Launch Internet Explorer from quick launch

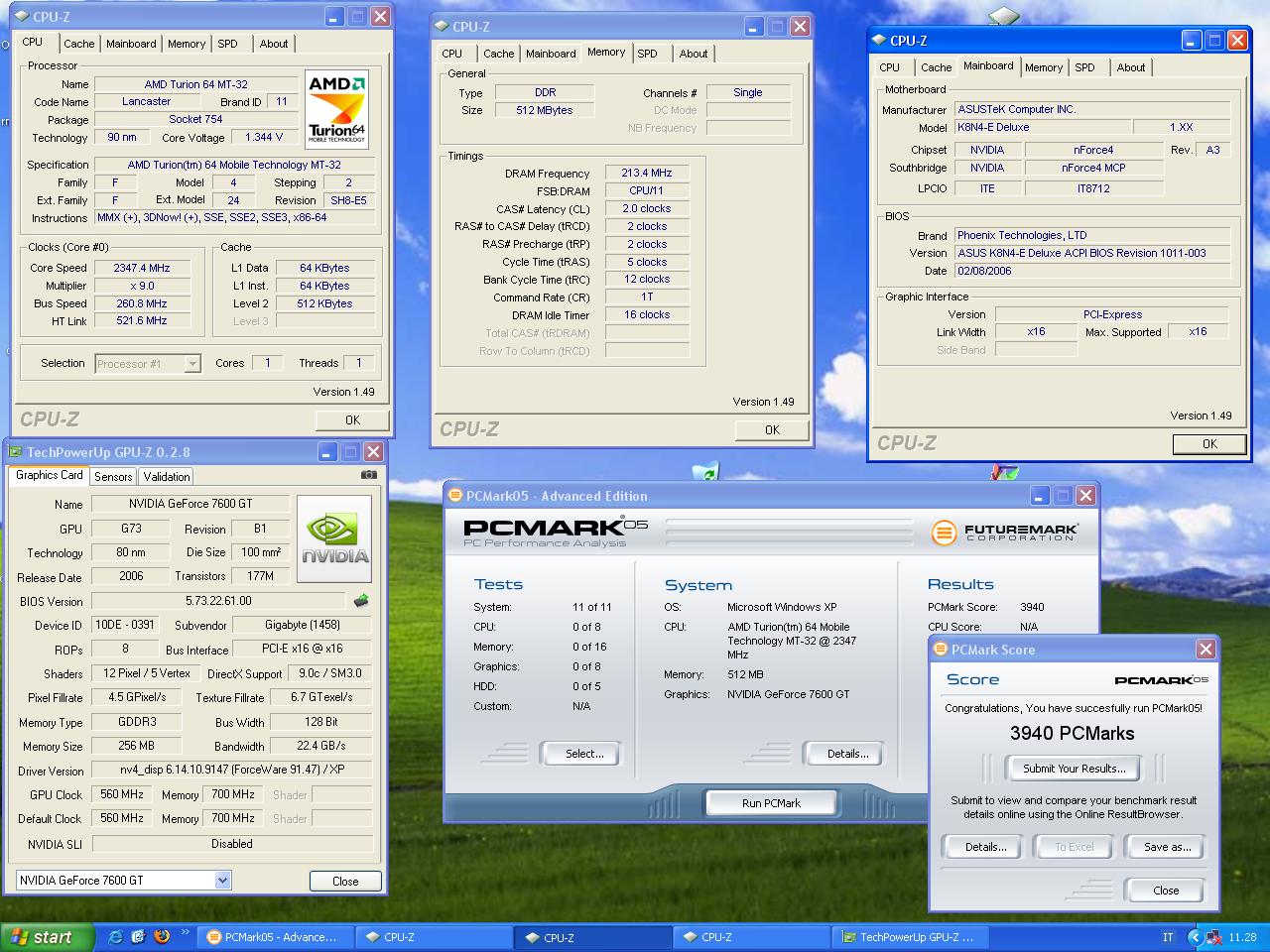[116, 936]
